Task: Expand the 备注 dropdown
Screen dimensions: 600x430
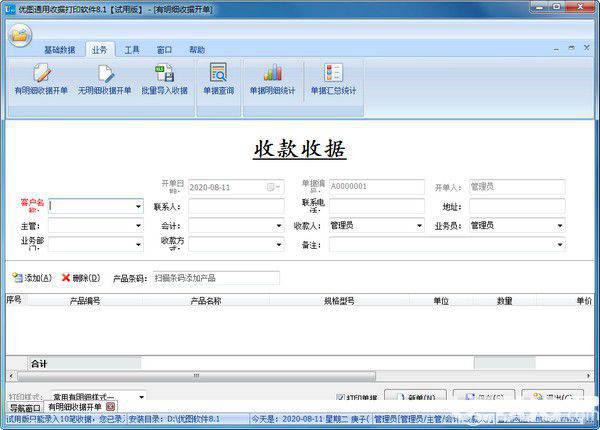Action: tap(560, 244)
